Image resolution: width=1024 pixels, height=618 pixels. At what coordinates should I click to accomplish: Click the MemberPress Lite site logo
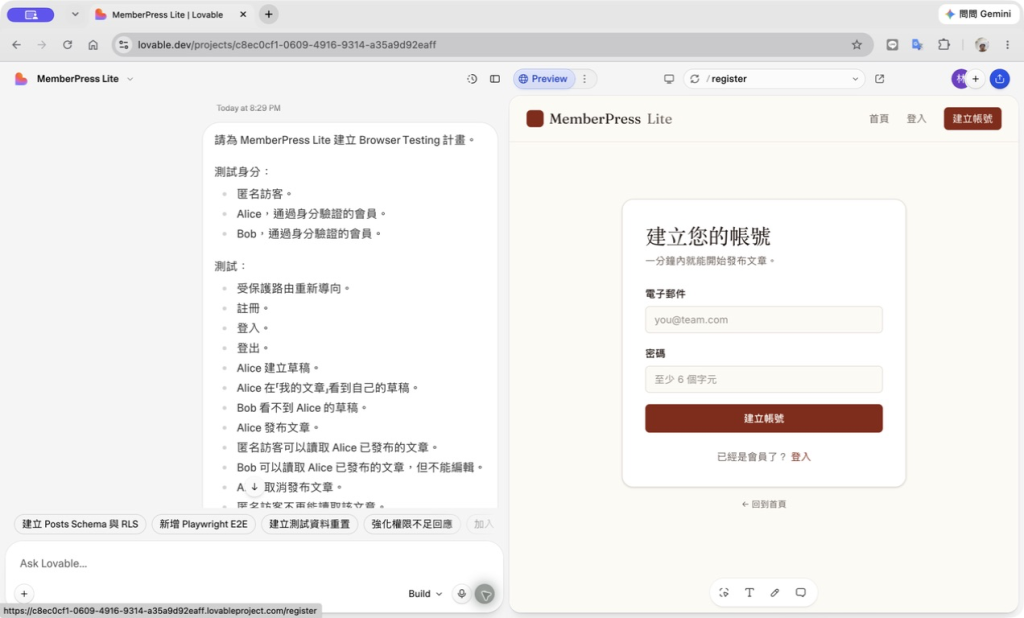click(599, 119)
